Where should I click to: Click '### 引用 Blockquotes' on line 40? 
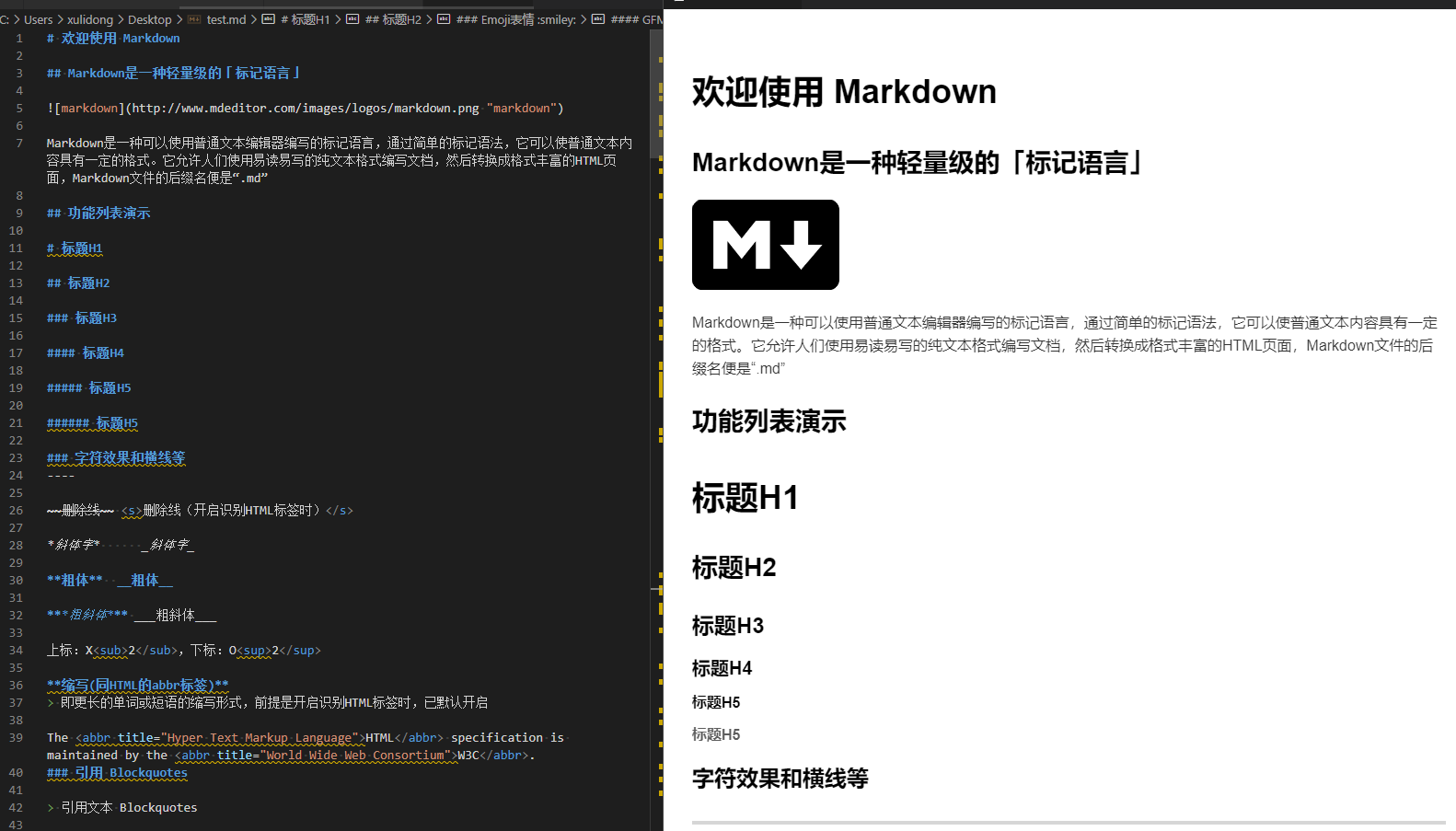[117, 772]
